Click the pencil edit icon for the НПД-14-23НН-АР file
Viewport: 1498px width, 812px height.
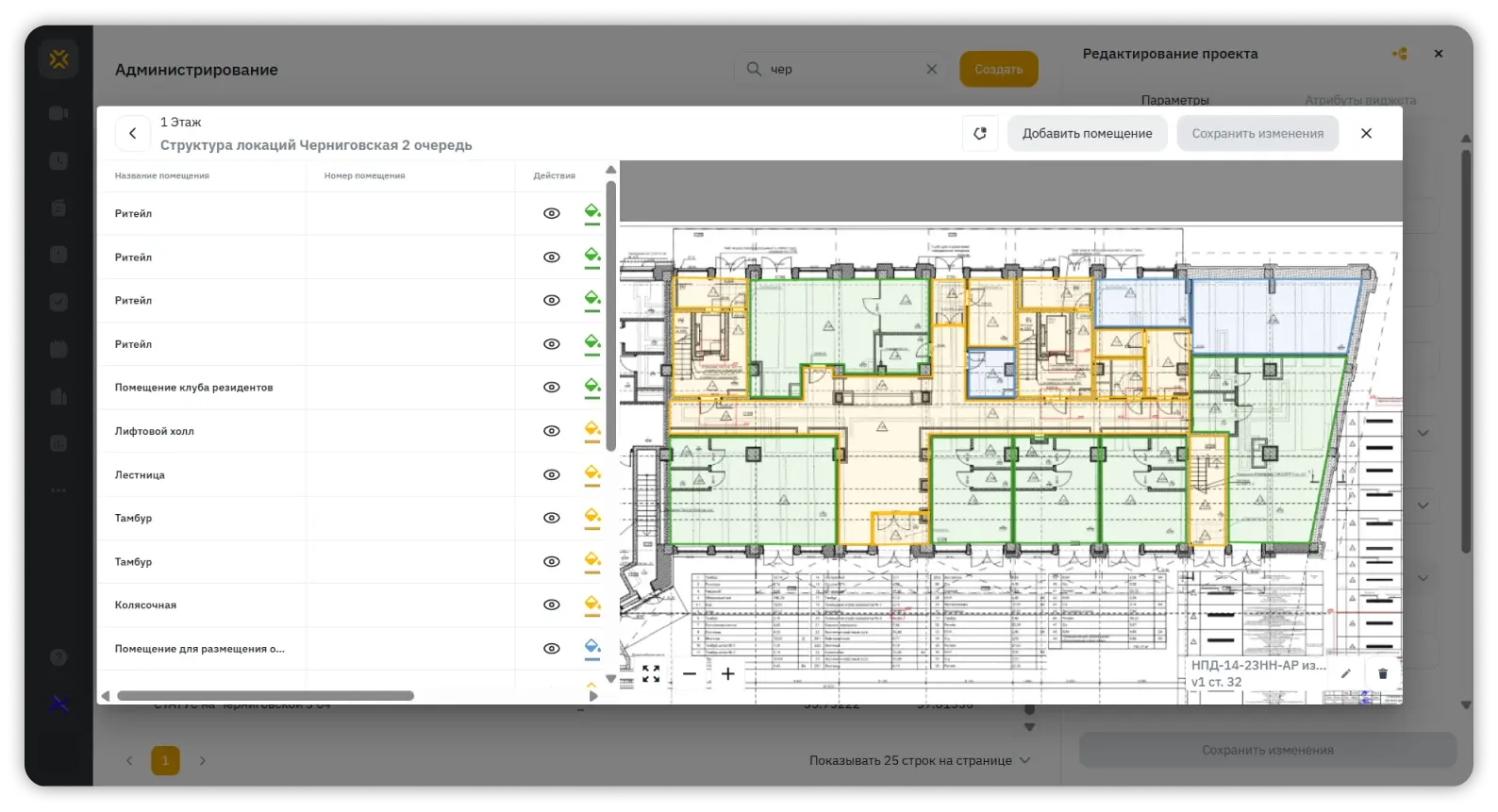[1346, 673]
